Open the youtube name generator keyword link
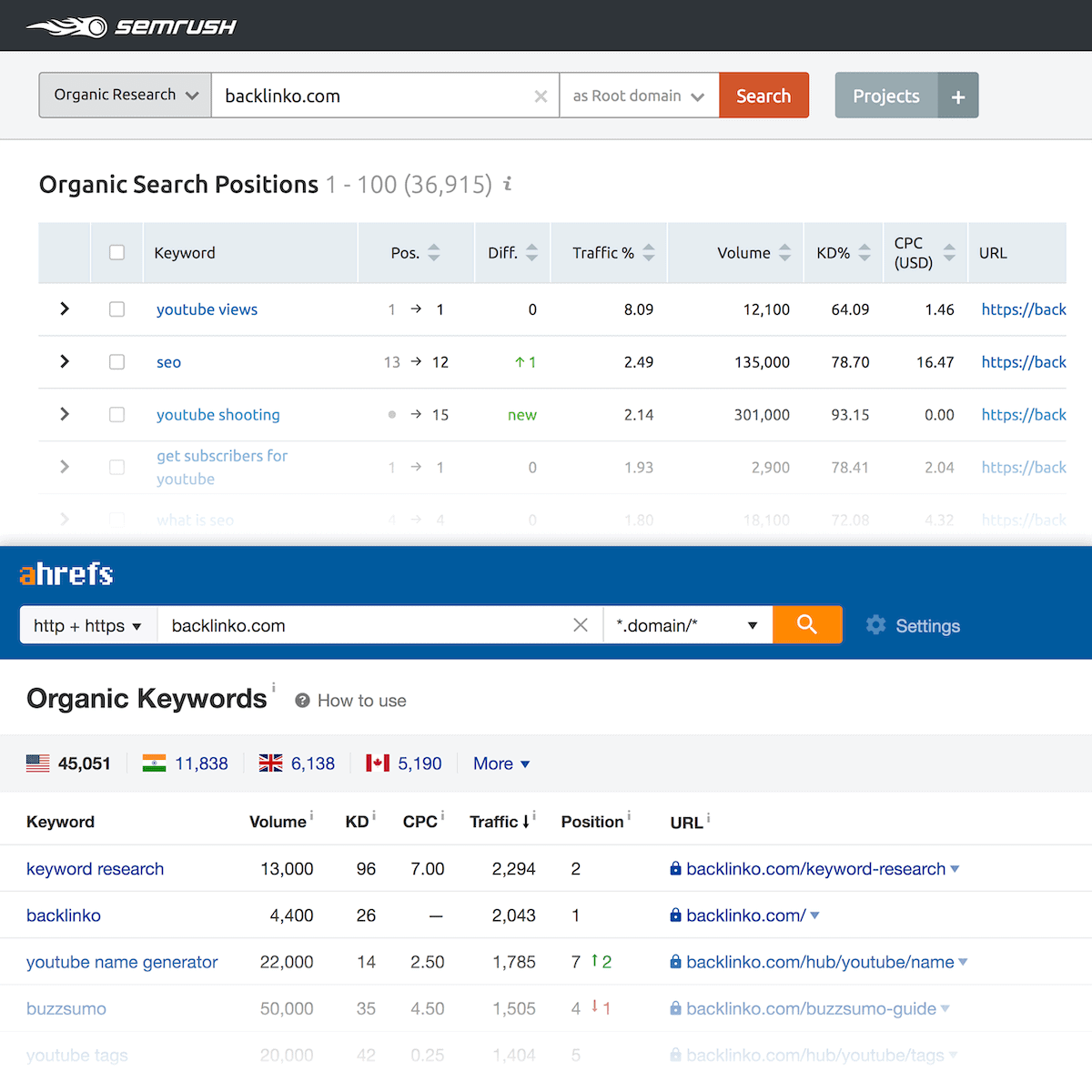This screenshot has height=1092, width=1092. click(x=122, y=962)
